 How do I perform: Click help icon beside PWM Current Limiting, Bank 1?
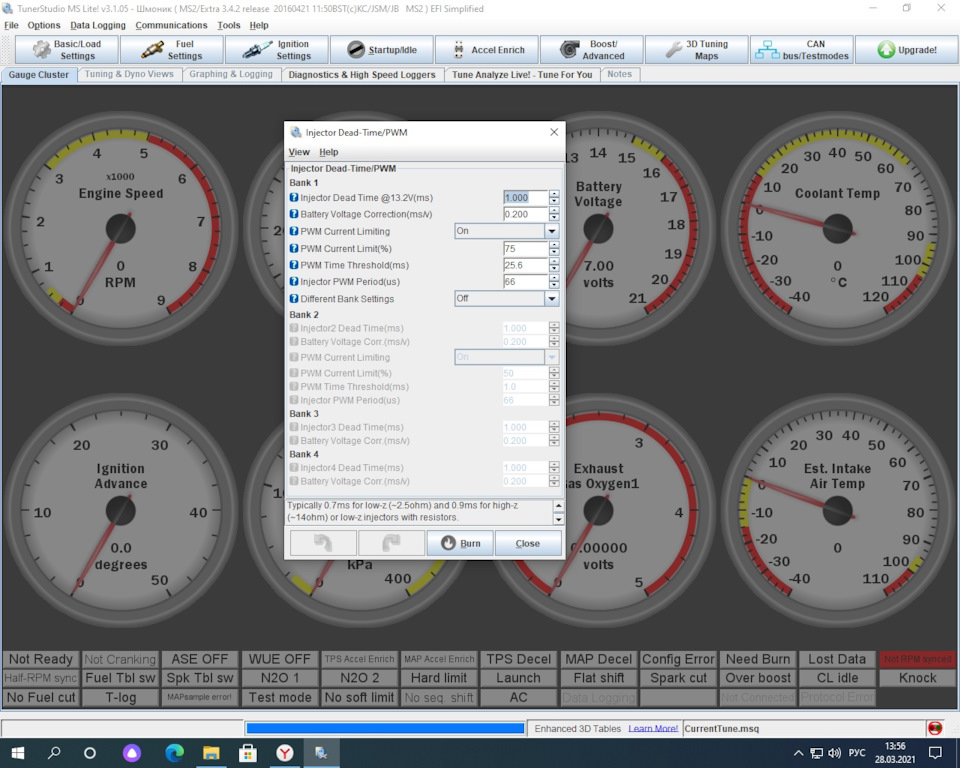[294, 232]
